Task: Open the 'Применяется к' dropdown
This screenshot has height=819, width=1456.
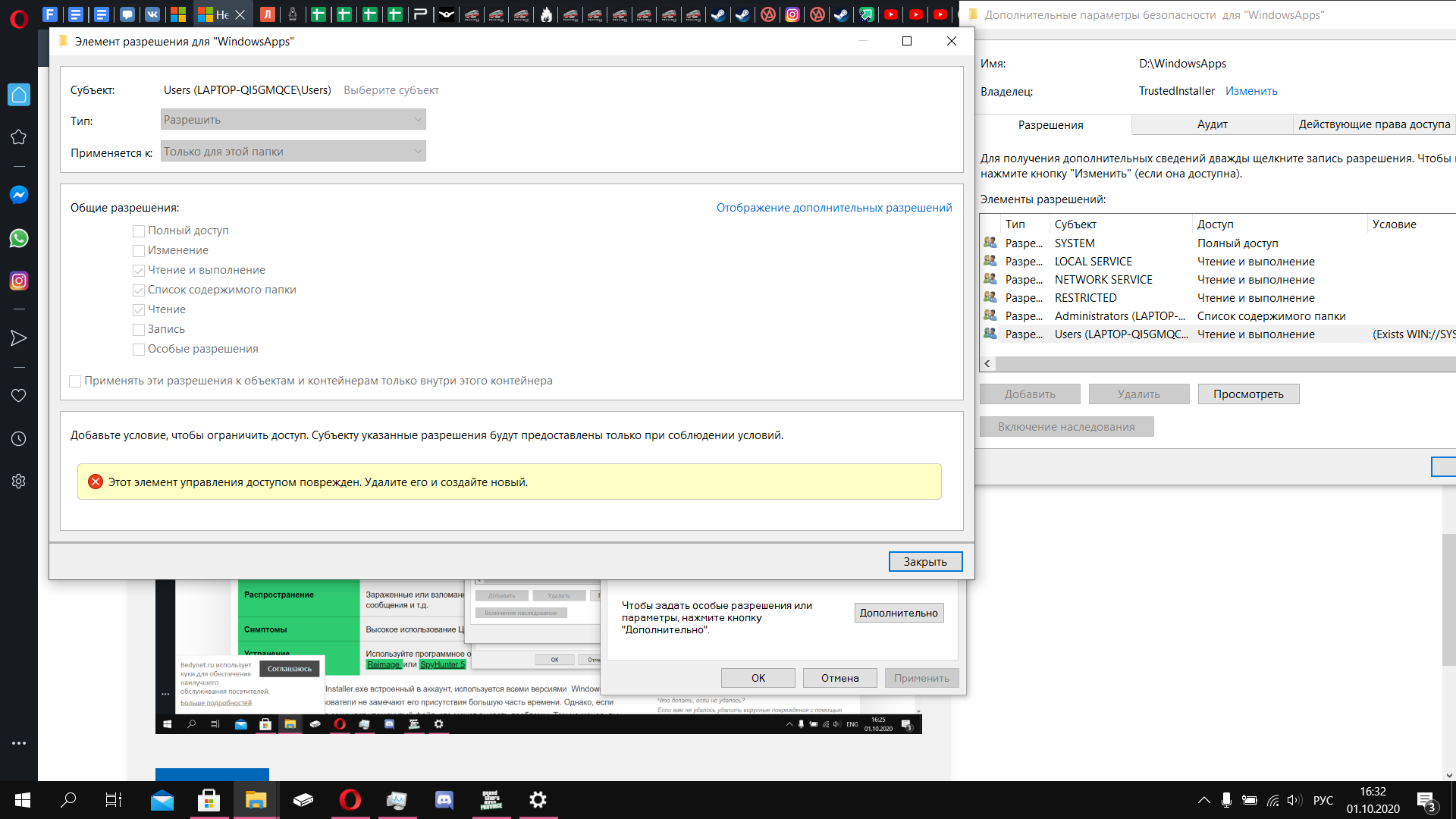Action: coord(293,152)
